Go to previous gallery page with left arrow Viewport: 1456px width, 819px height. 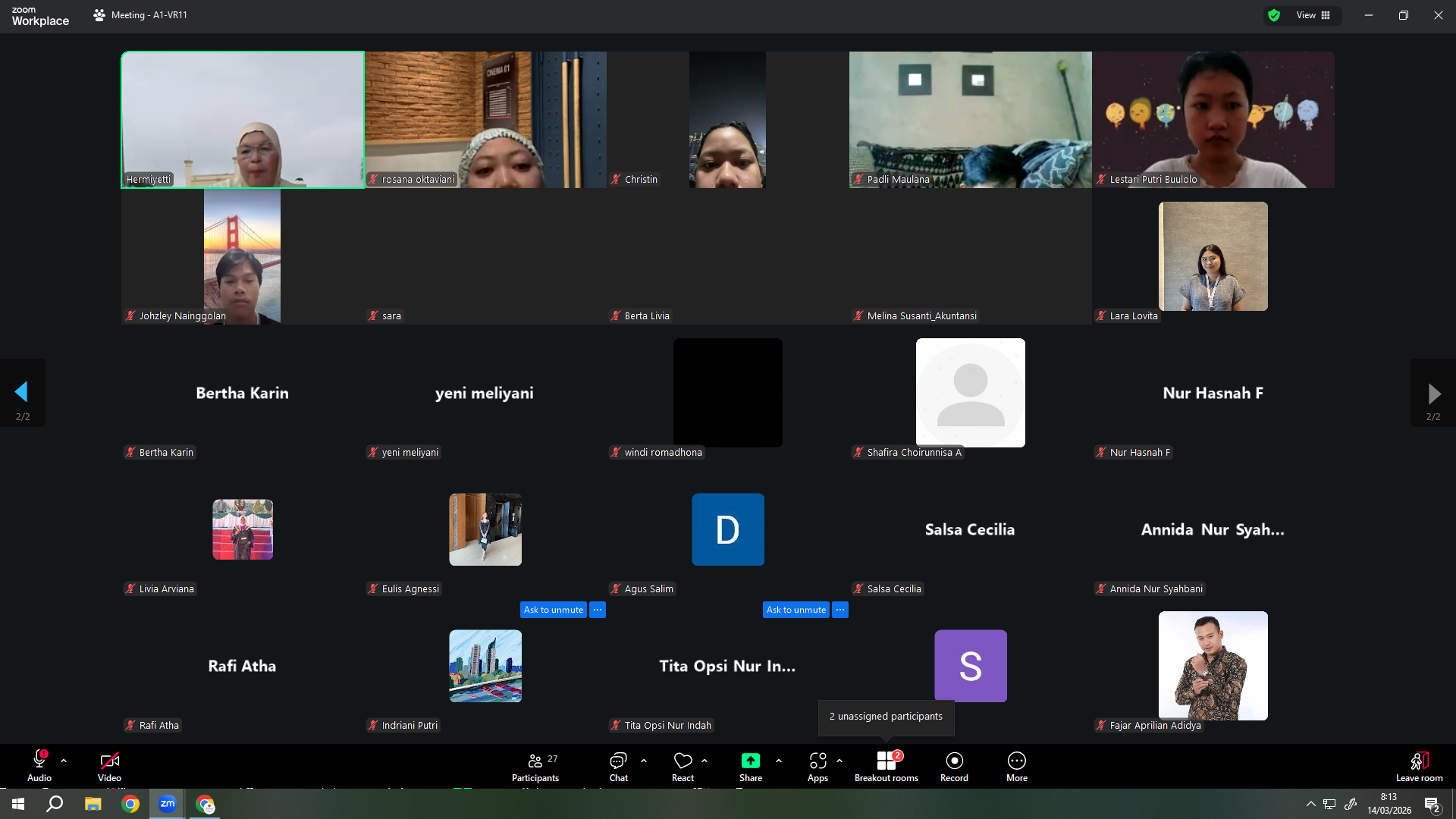(x=22, y=392)
